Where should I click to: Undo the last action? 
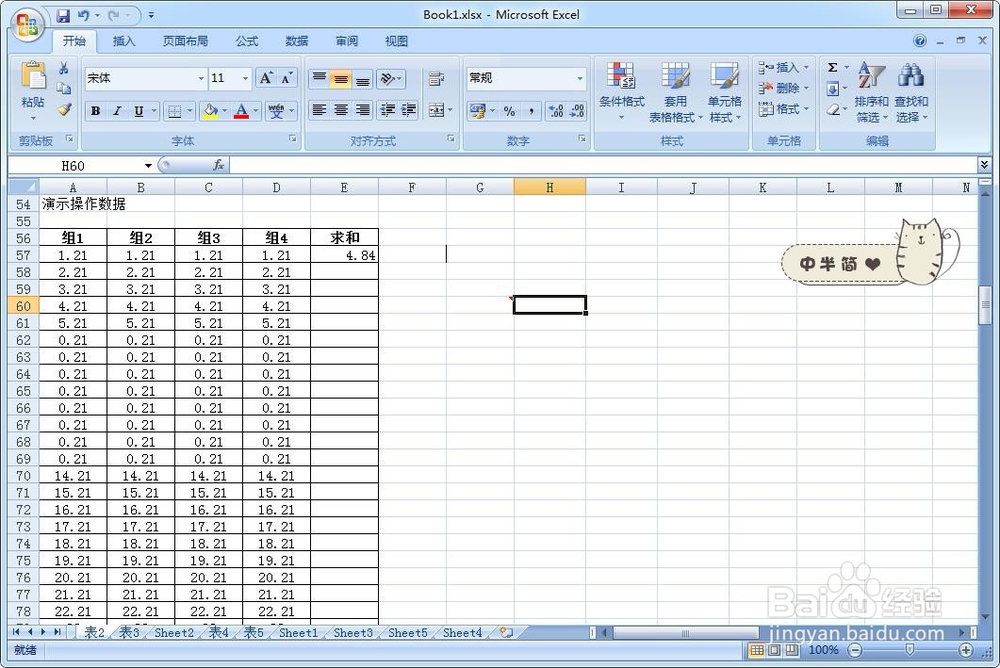[83, 15]
